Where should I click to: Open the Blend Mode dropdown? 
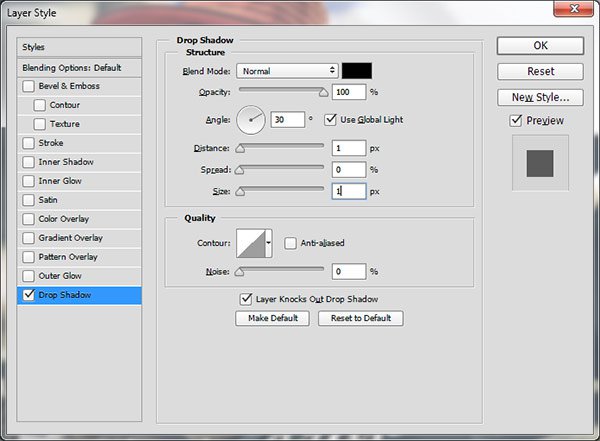coord(288,71)
